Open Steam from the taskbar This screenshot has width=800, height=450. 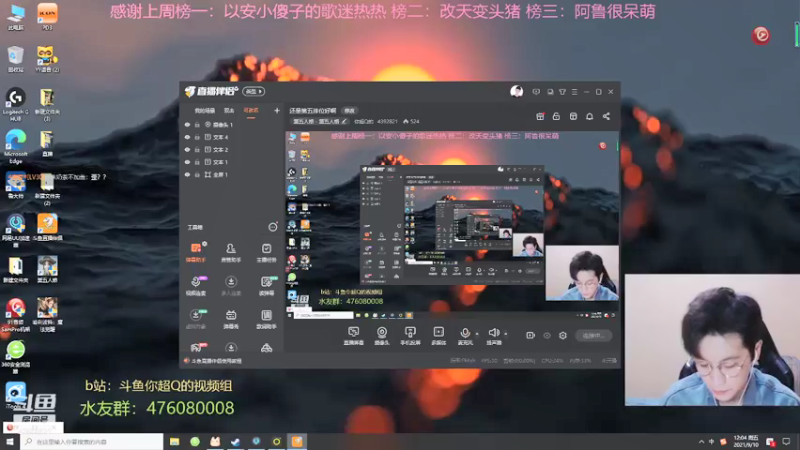click(235, 441)
